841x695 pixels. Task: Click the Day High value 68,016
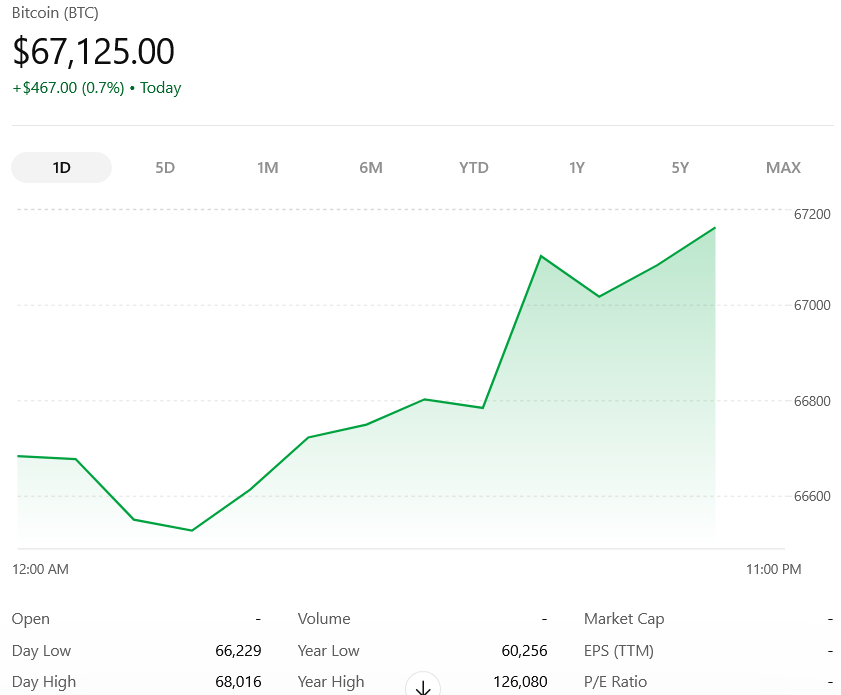tap(238, 682)
